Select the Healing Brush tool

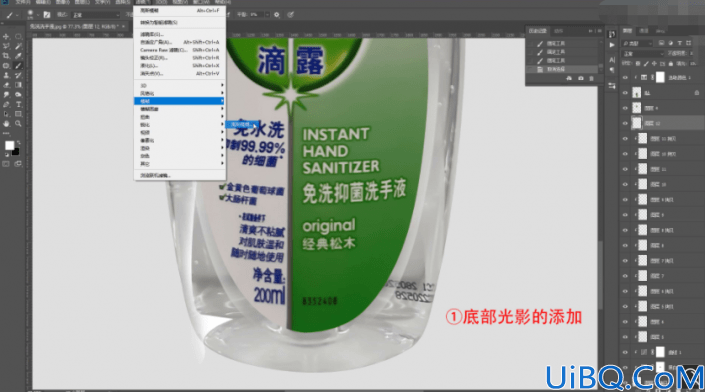click(6, 66)
